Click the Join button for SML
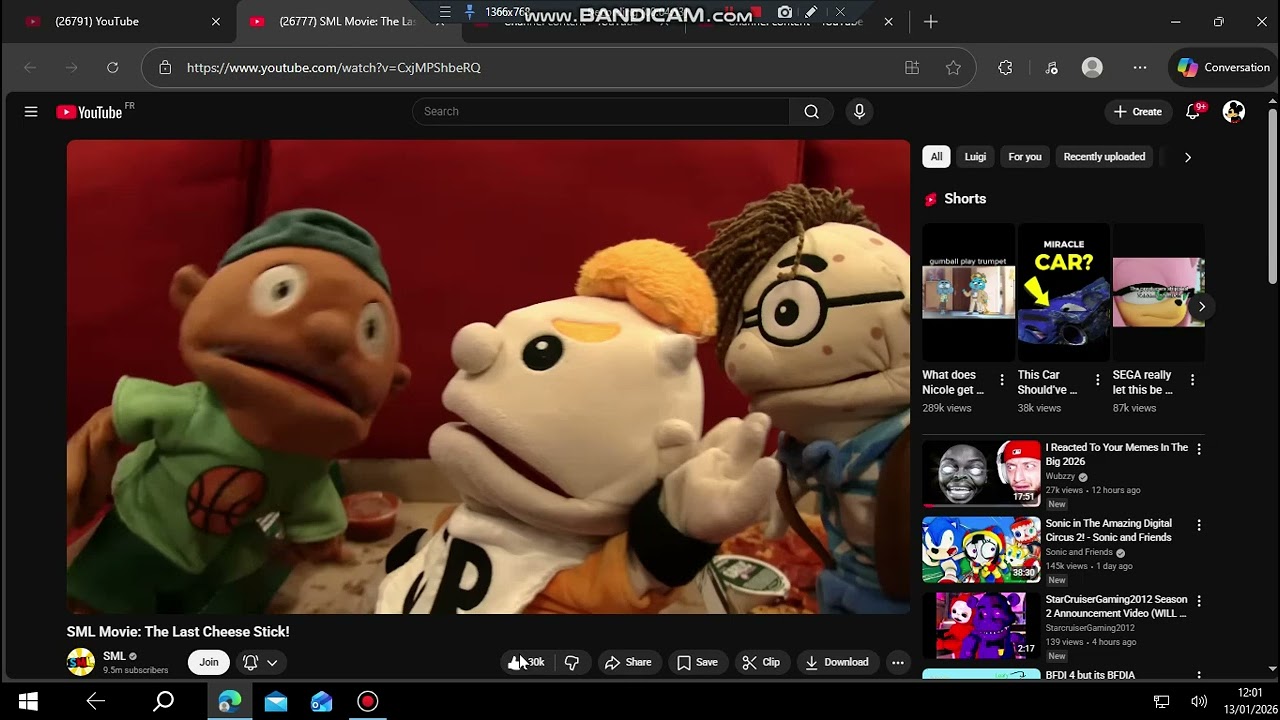Screen dimensions: 1280x720 click(209, 662)
